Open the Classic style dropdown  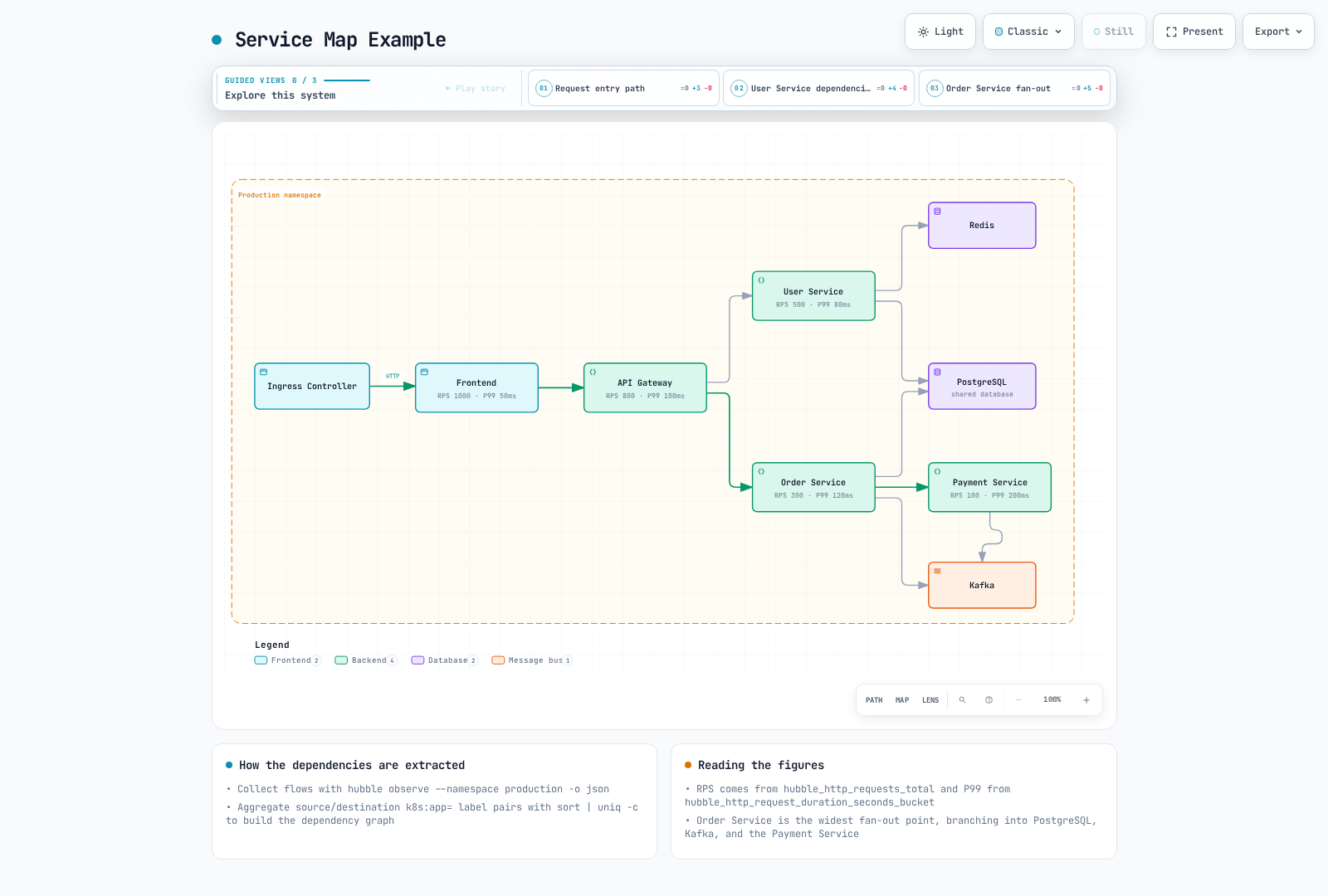pos(1028,32)
